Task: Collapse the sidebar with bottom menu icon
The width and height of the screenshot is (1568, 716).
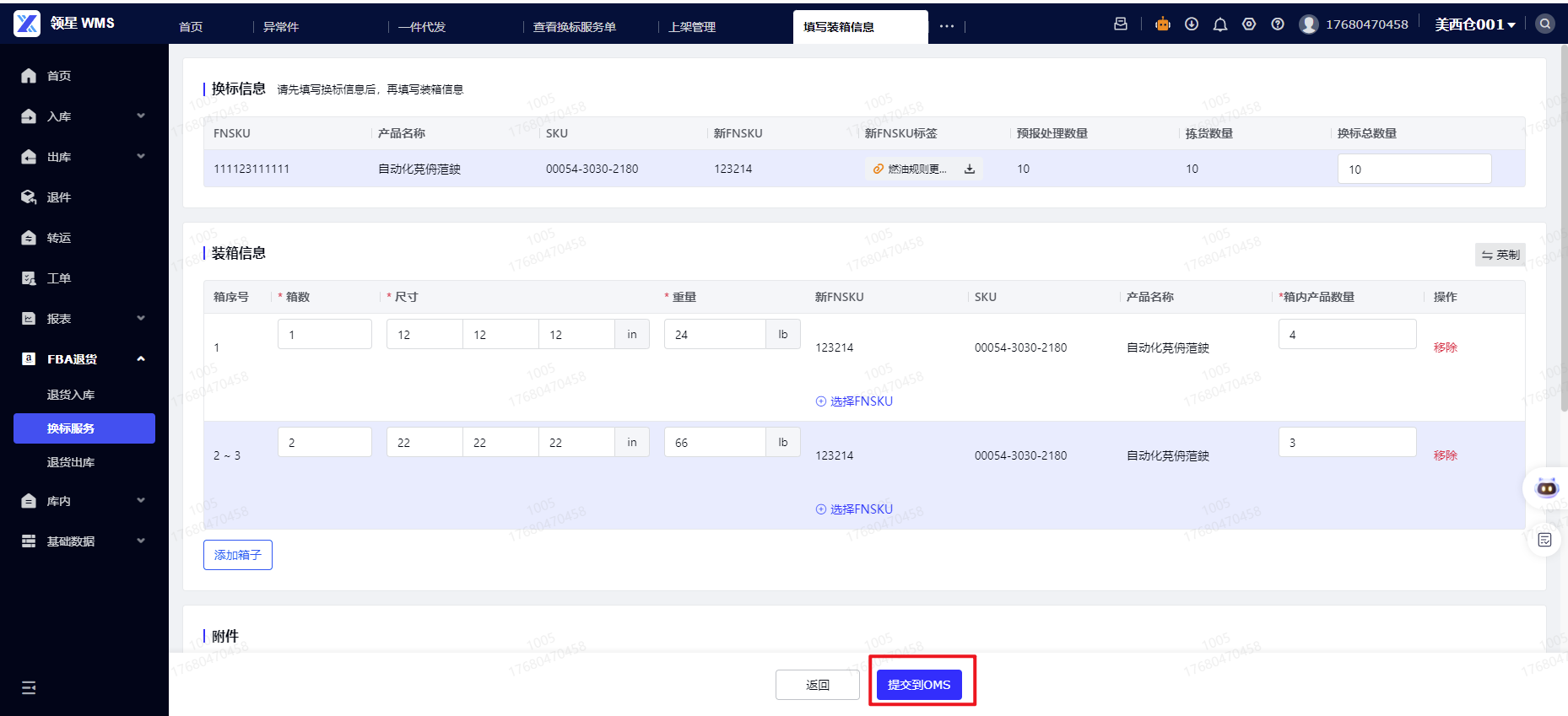Action: tap(29, 687)
